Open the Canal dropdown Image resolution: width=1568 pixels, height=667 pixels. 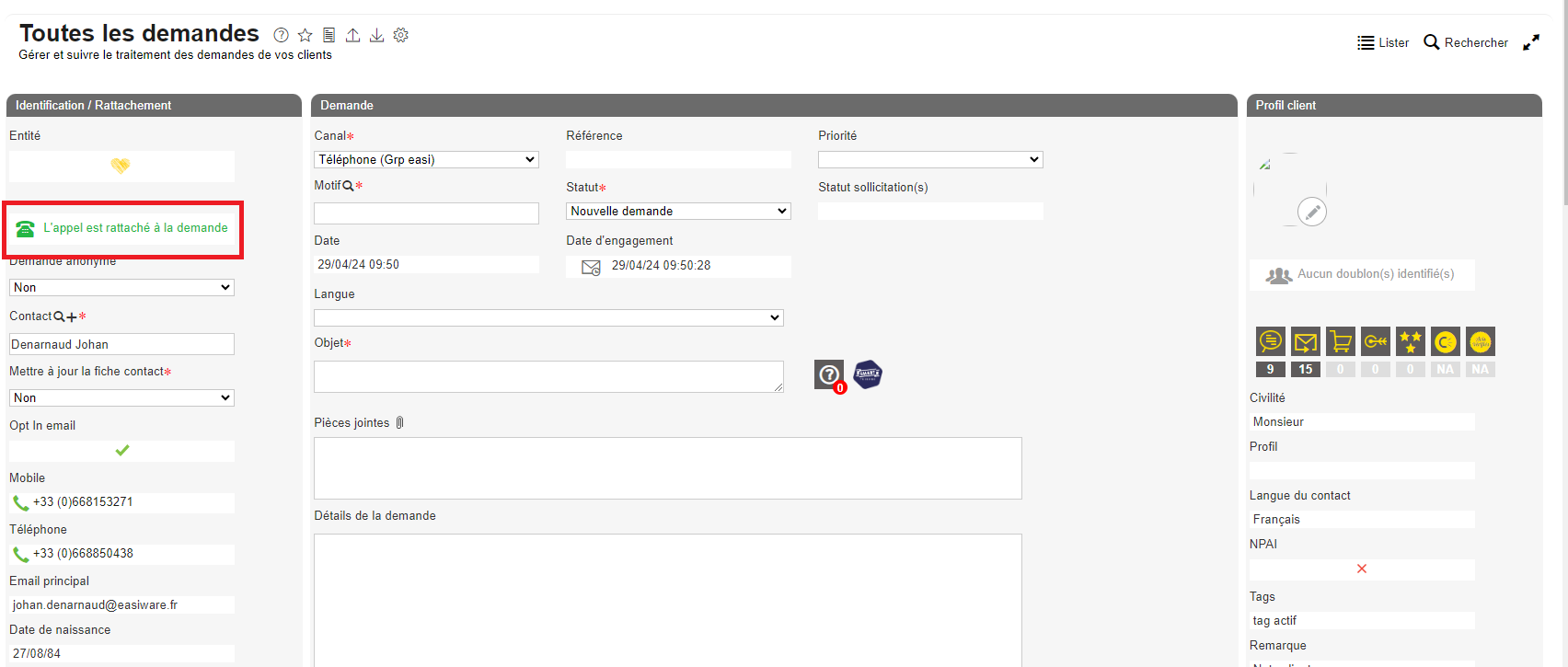tap(426, 160)
